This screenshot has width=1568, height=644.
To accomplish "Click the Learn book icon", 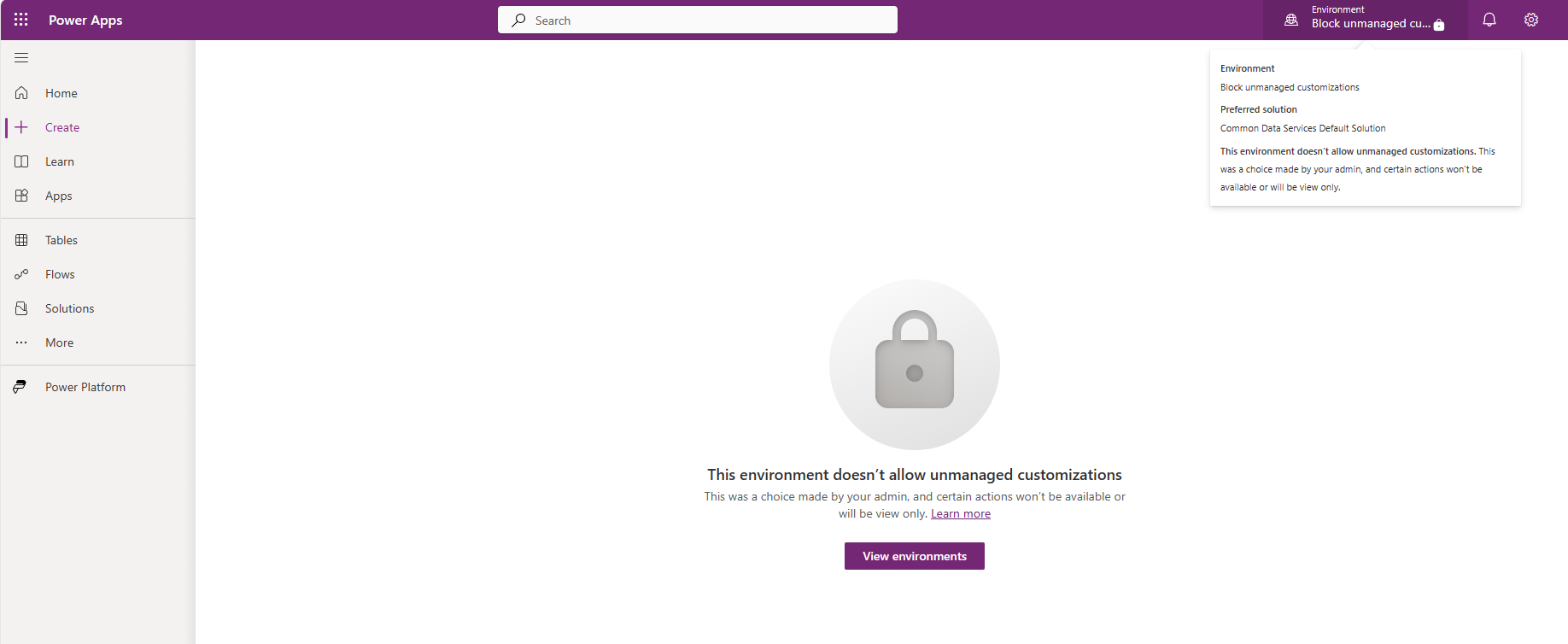I will [x=21, y=161].
